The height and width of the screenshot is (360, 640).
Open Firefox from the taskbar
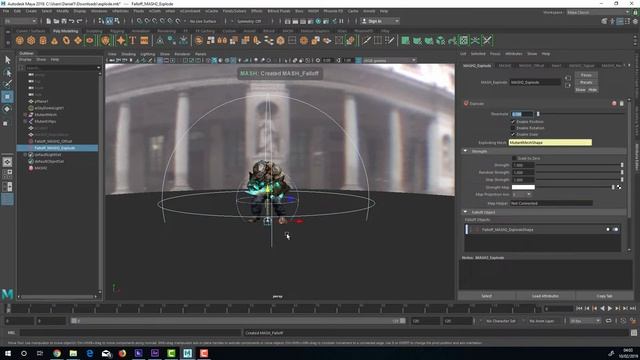point(122,353)
